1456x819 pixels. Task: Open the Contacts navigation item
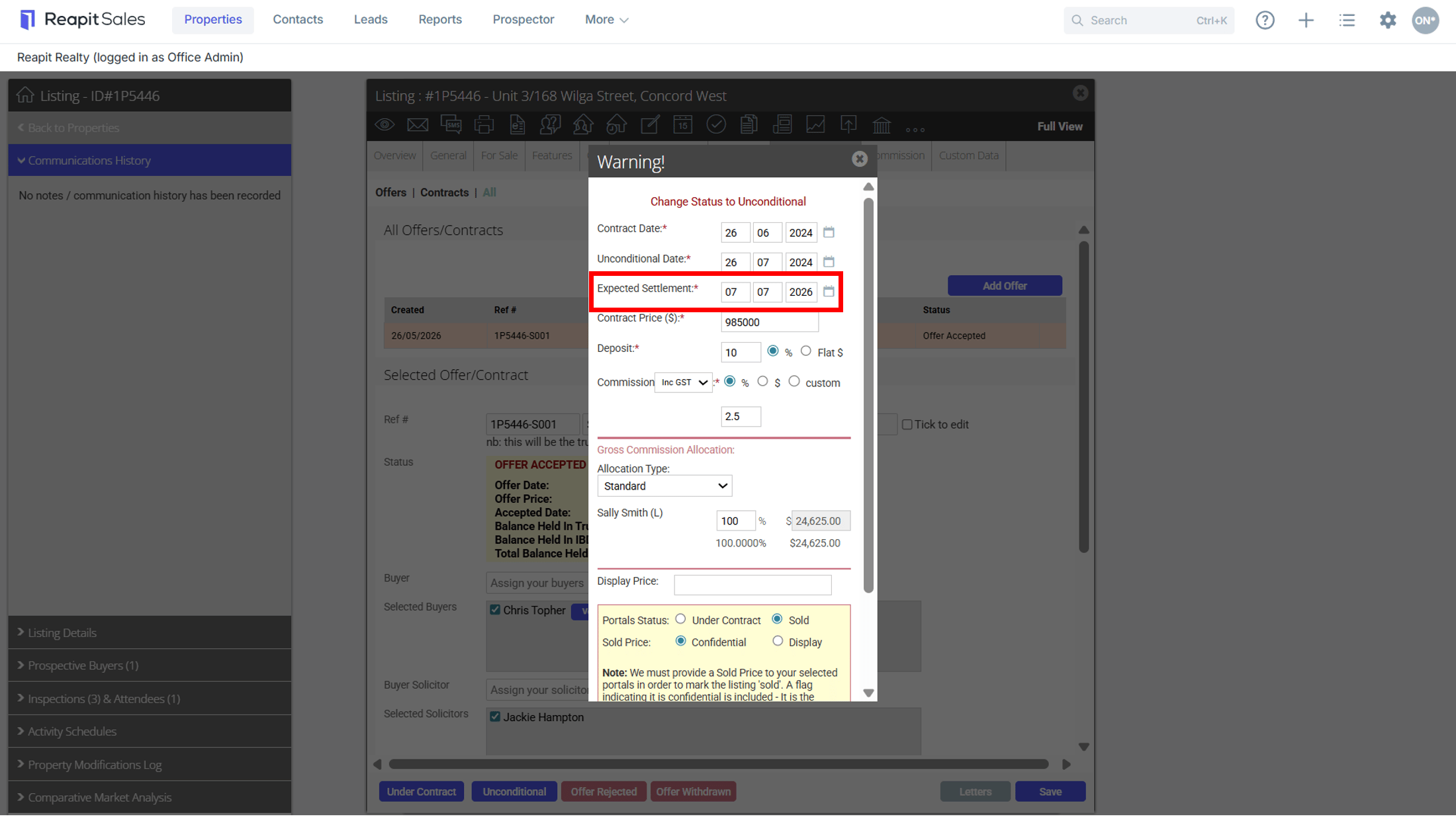[x=298, y=20]
